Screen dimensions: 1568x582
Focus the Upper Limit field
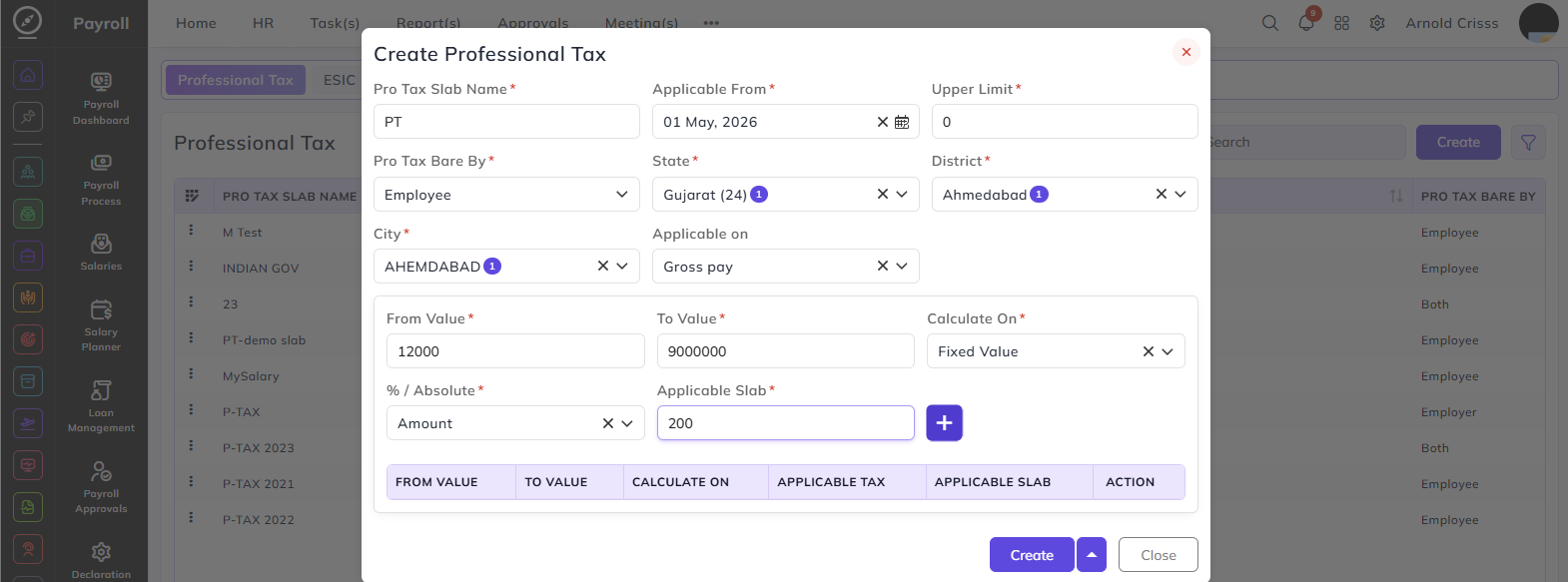tap(1065, 122)
